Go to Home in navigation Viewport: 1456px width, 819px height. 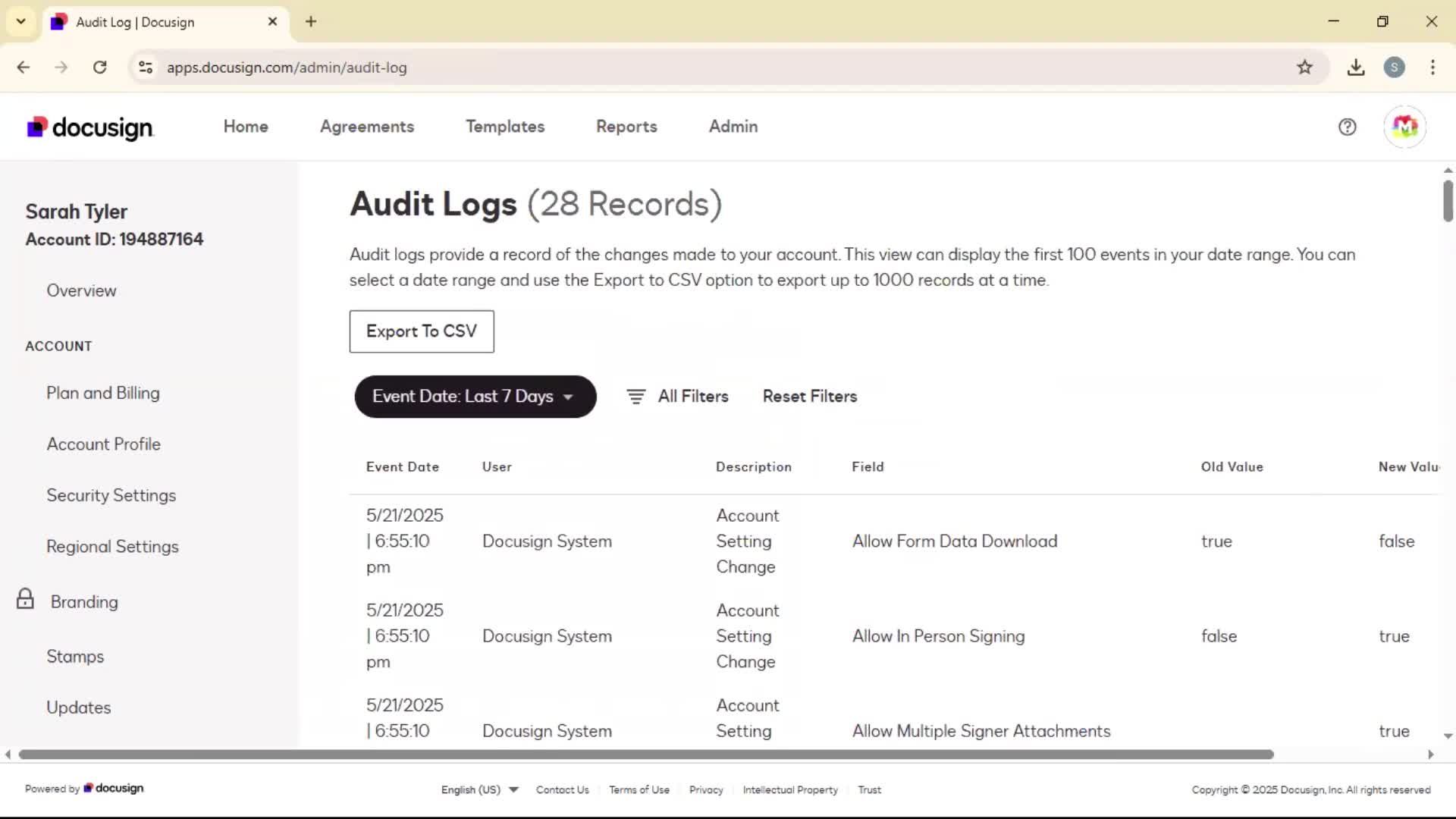pos(246,127)
